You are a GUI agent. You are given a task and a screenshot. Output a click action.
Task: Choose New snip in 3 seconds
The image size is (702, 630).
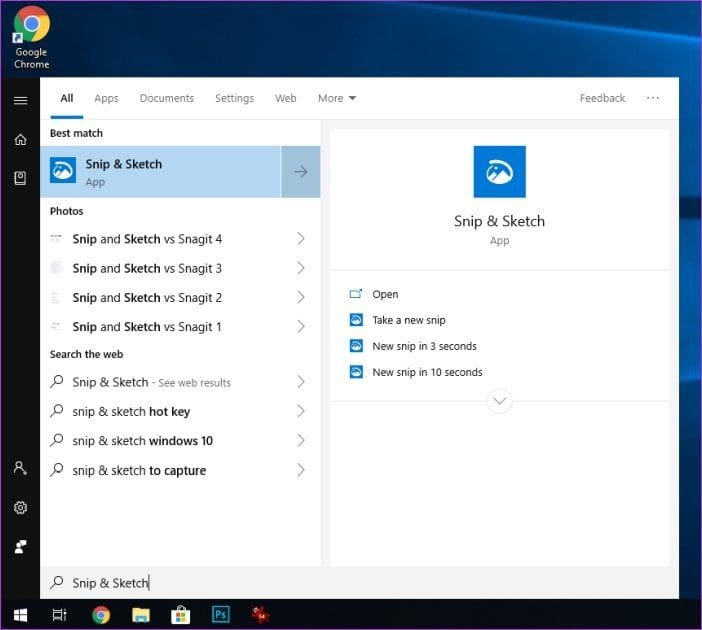click(x=424, y=346)
